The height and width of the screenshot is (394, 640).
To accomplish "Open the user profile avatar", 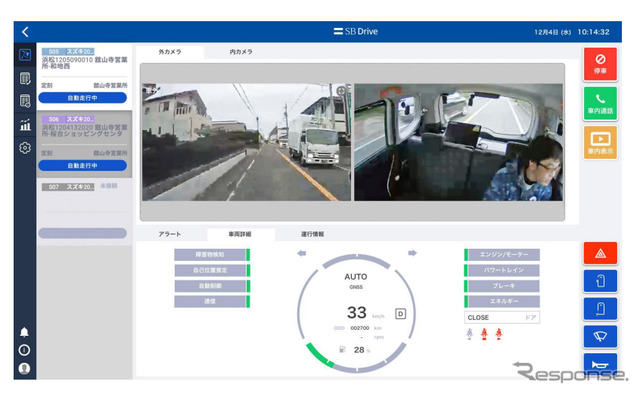I will [x=24, y=368].
